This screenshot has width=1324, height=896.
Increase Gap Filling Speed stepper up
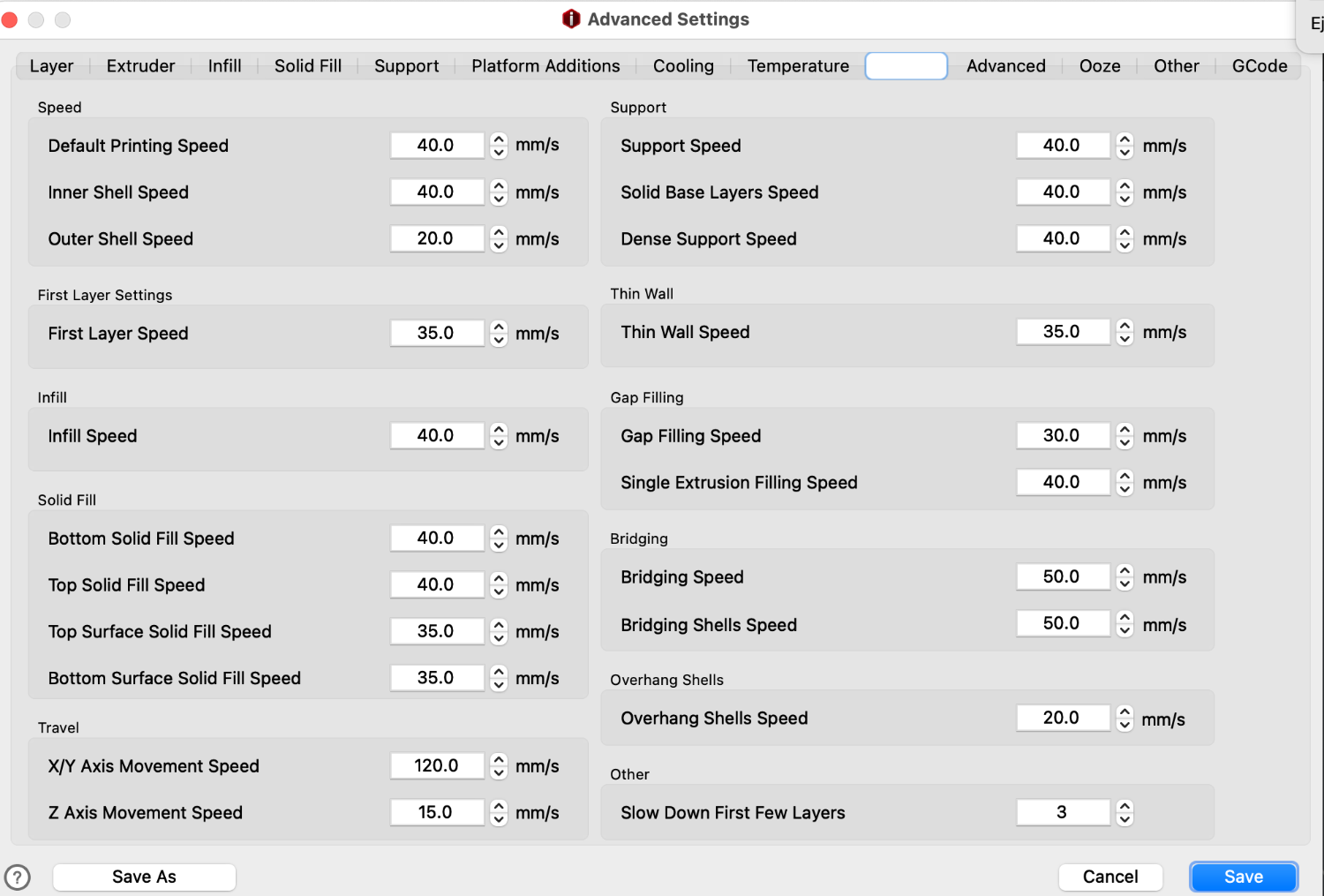(x=1125, y=430)
